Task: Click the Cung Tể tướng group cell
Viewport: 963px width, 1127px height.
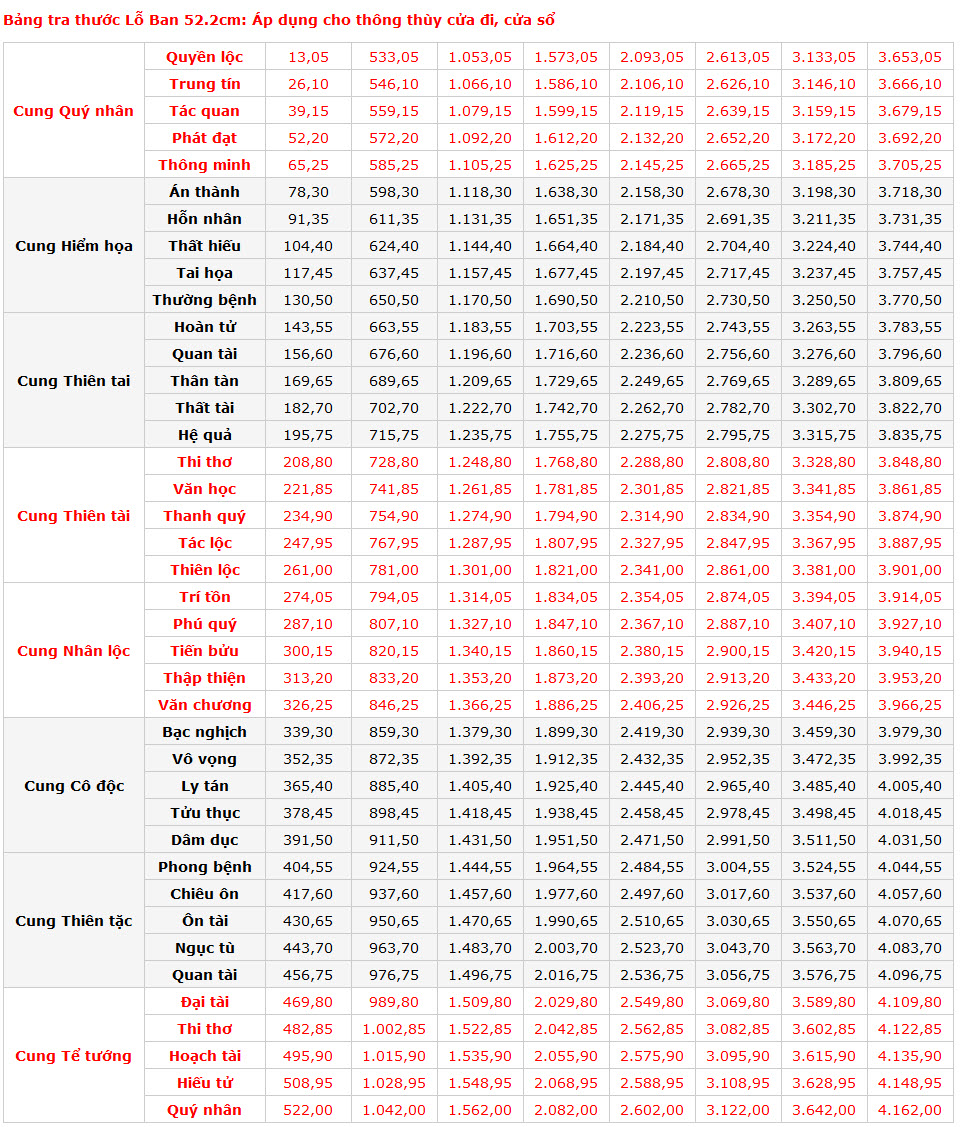Action: point(73,1056)
